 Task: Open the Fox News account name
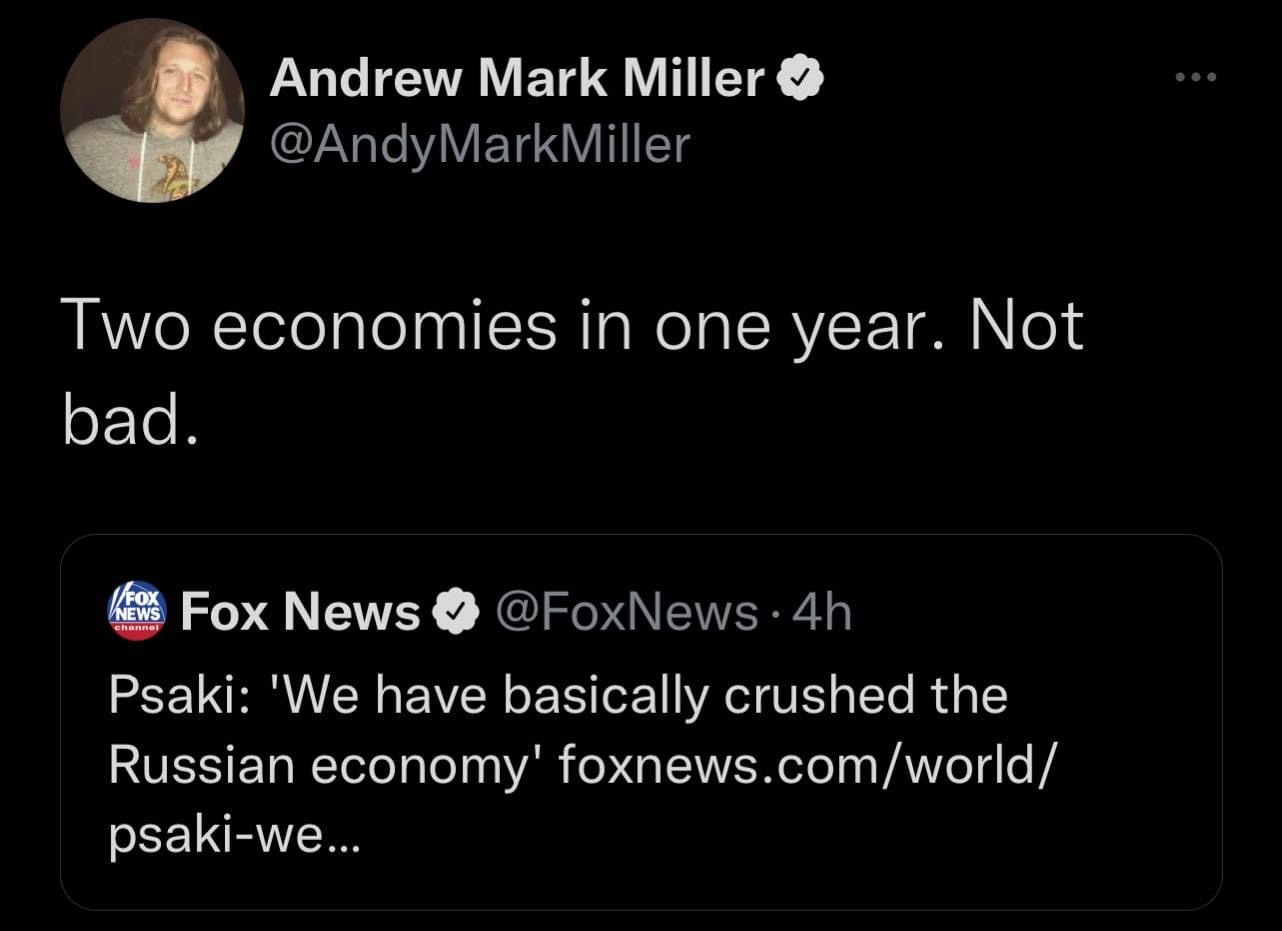(301, 613)
